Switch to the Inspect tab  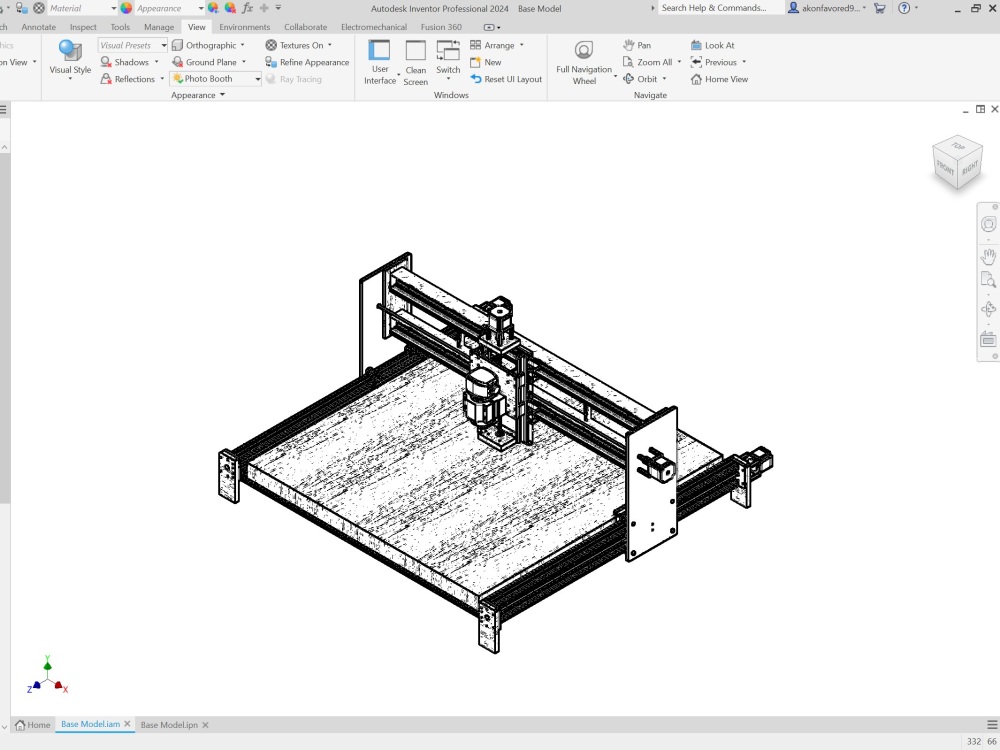click(x=83, y=27)
